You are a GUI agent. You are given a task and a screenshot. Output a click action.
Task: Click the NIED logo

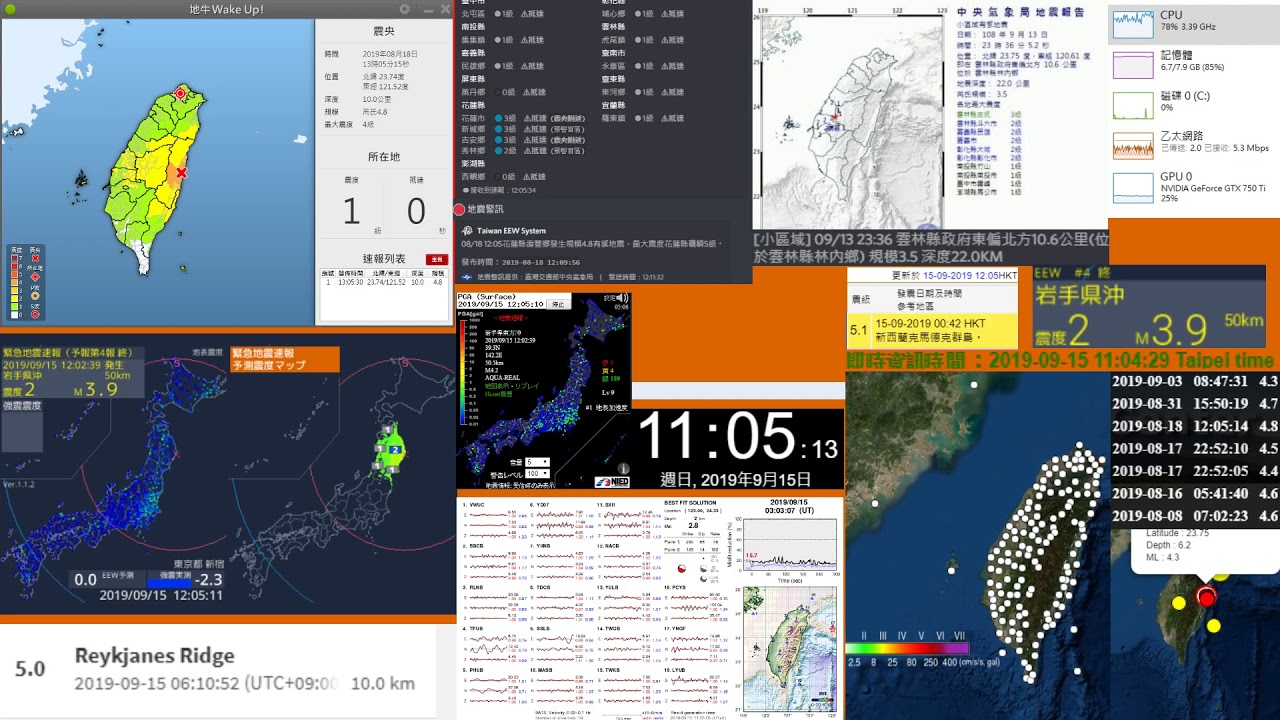pyautogui.click(x=611, y=482)
